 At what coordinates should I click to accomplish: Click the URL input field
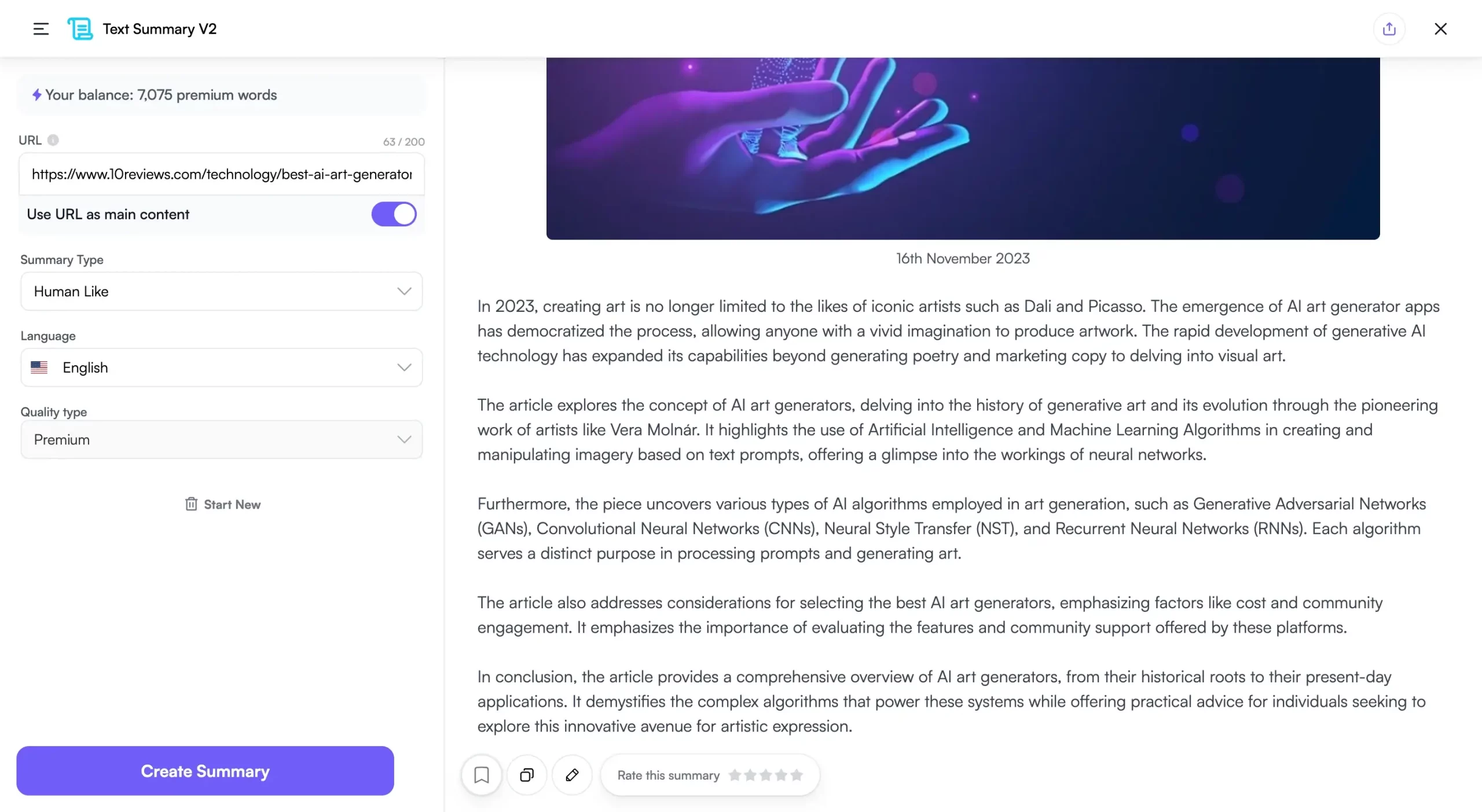(x=221, y=173)
